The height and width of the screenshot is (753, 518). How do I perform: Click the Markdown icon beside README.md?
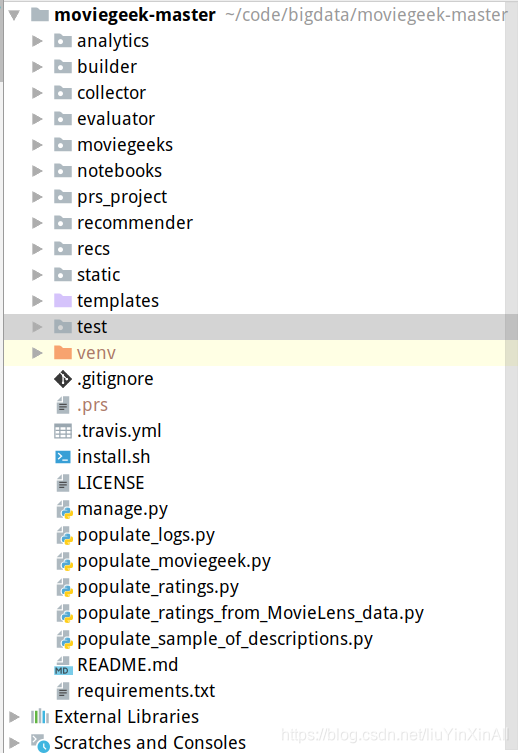click(63, 665)
